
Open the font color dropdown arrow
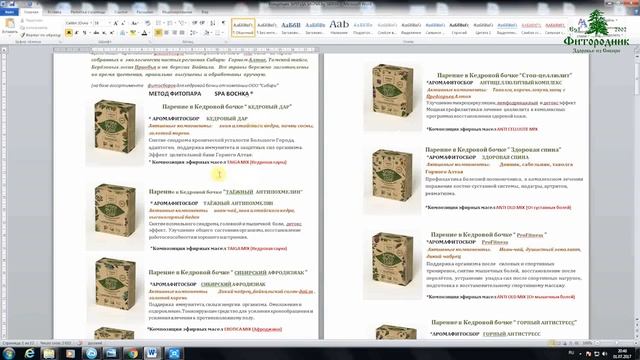pos(149,33)
